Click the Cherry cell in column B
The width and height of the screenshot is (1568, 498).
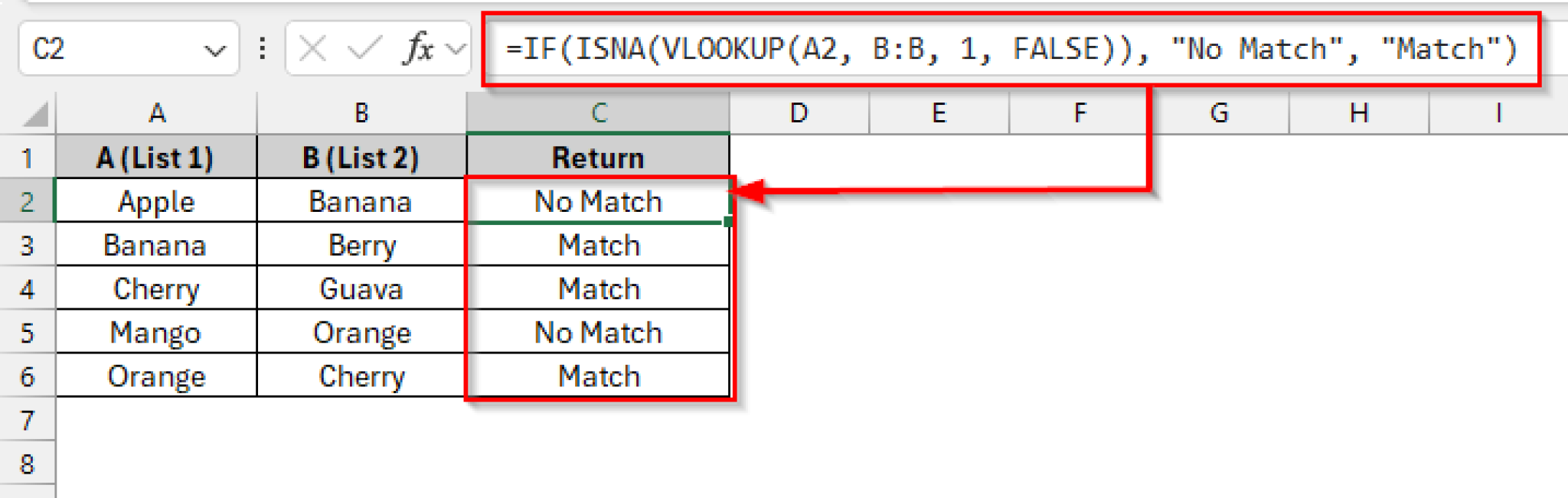click(360, 375)
